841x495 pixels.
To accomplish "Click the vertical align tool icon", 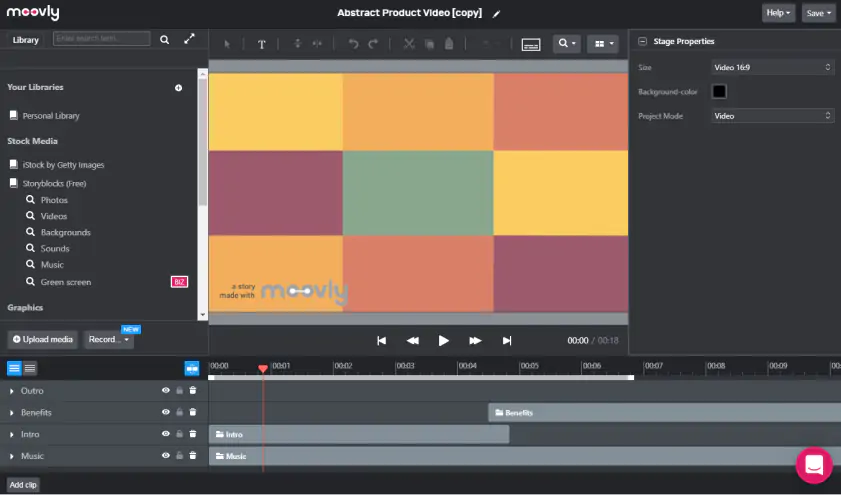I will click(x=298, y=44).
